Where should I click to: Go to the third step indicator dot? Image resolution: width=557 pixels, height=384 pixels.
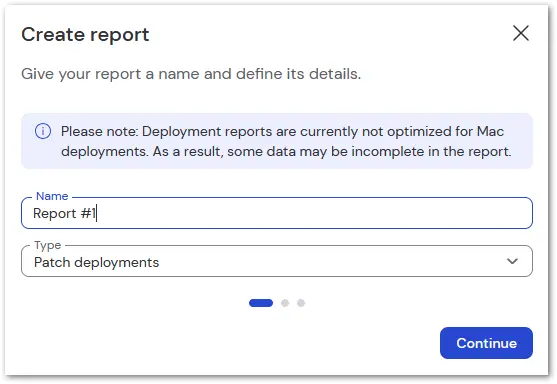(x=301, y=303)
